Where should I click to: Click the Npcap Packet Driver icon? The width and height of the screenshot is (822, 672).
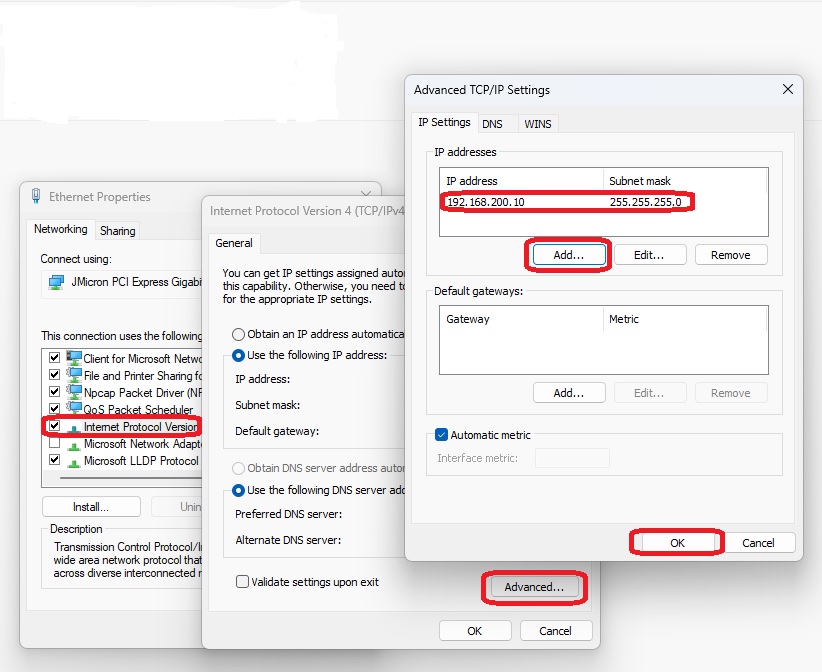[x=74, y=392]
